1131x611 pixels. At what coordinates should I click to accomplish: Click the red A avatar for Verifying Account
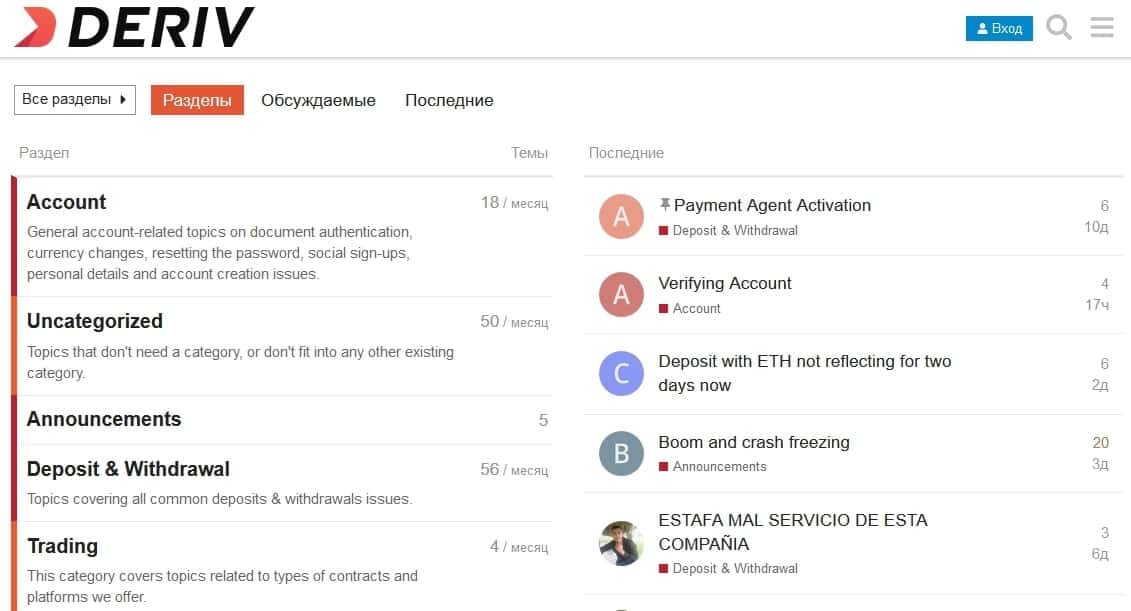click(621, 294)
